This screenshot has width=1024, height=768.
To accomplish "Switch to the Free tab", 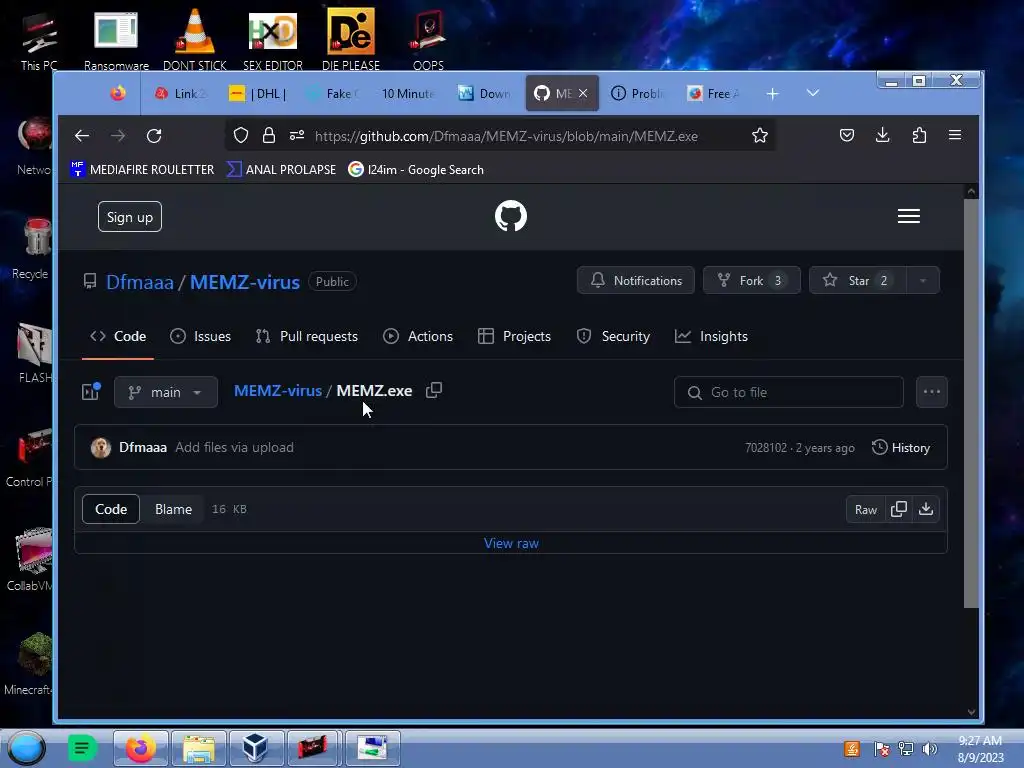I will point(713,93).
